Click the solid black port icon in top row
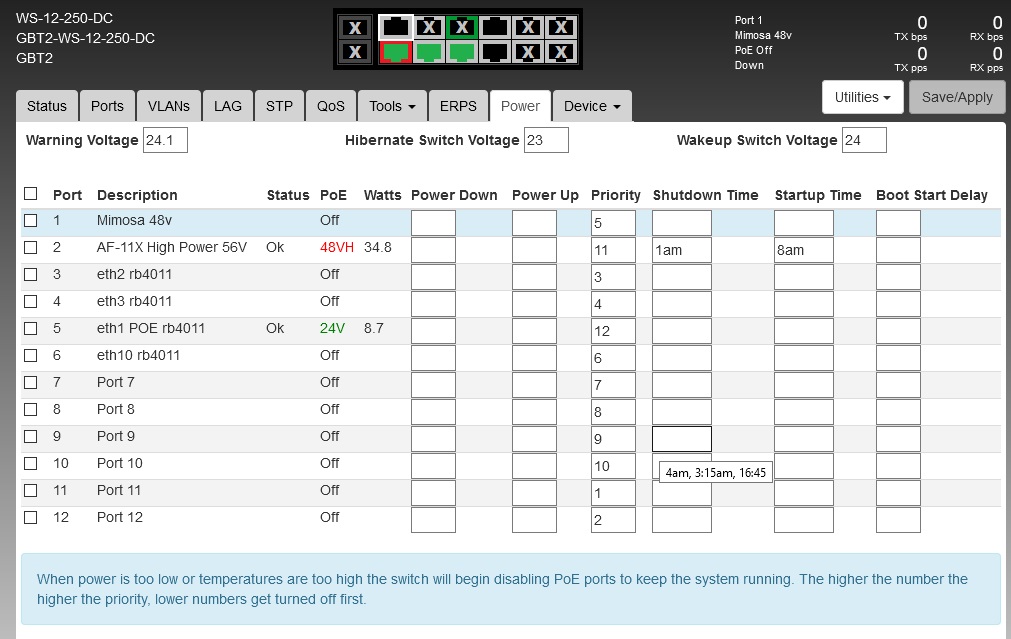 pos(495,27)
